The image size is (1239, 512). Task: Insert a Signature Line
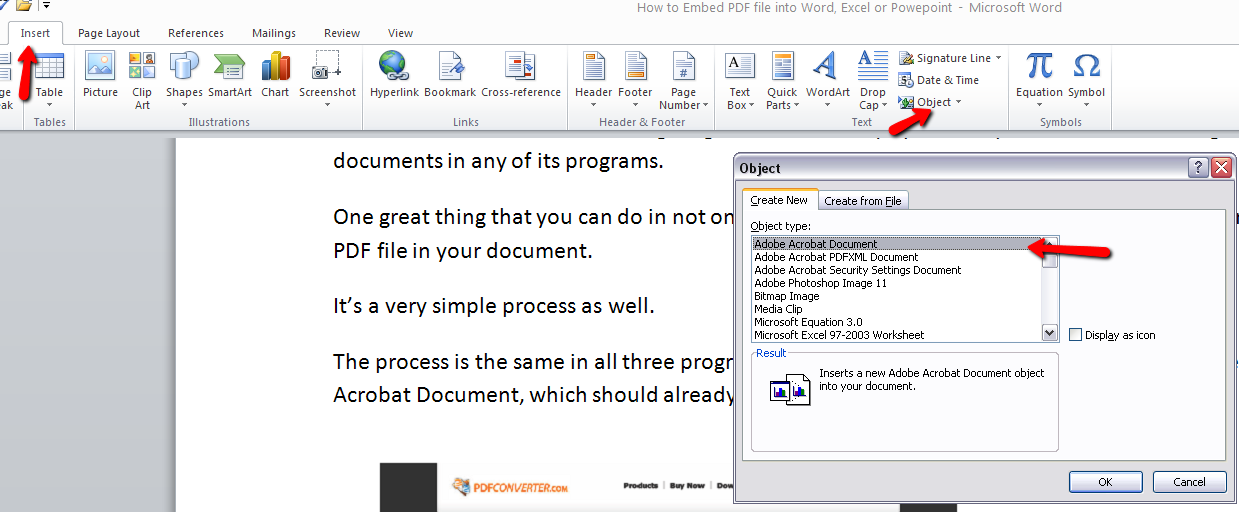tap(944, 58)
